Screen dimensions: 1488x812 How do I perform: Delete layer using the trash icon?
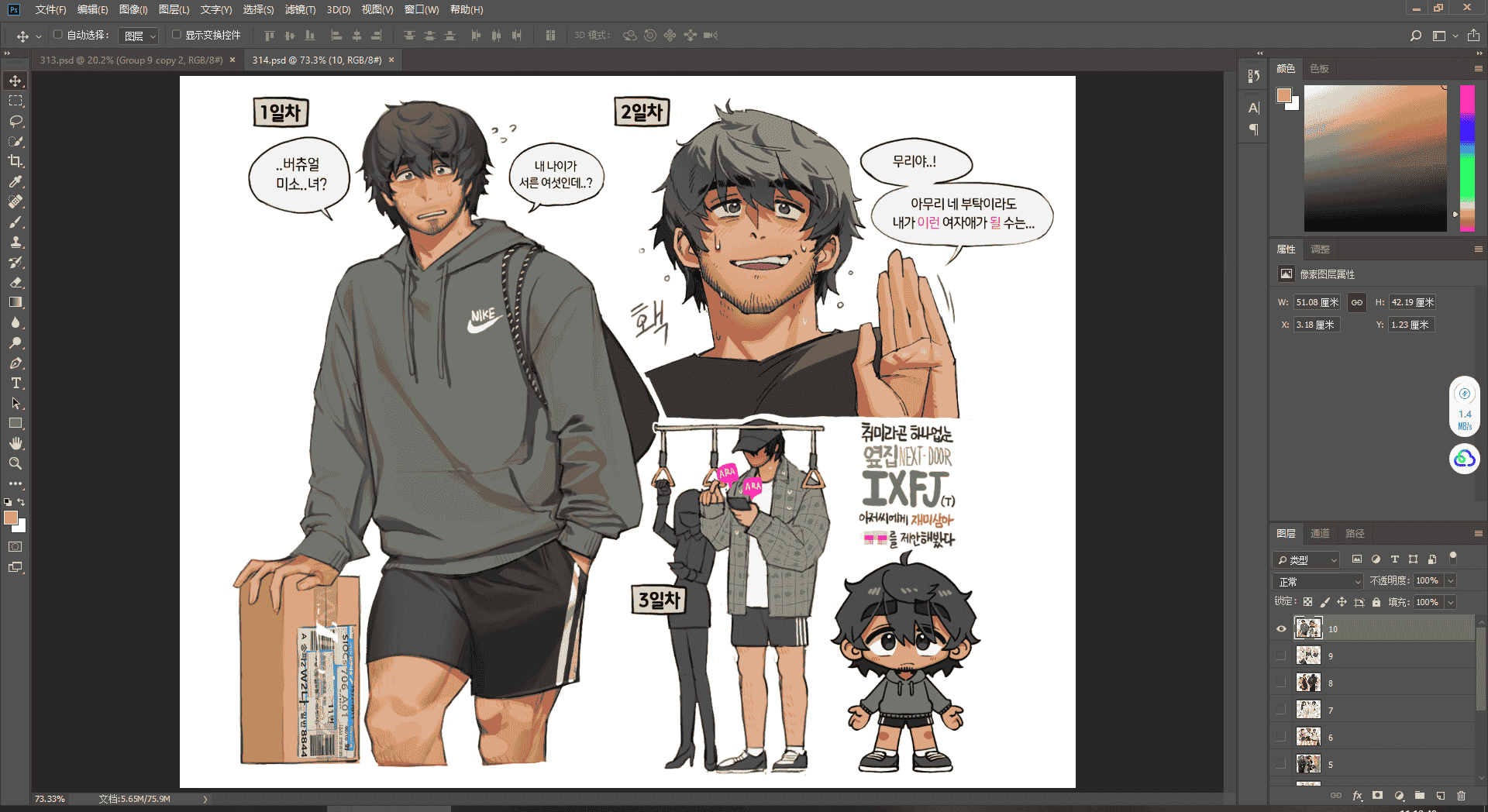1461,796
